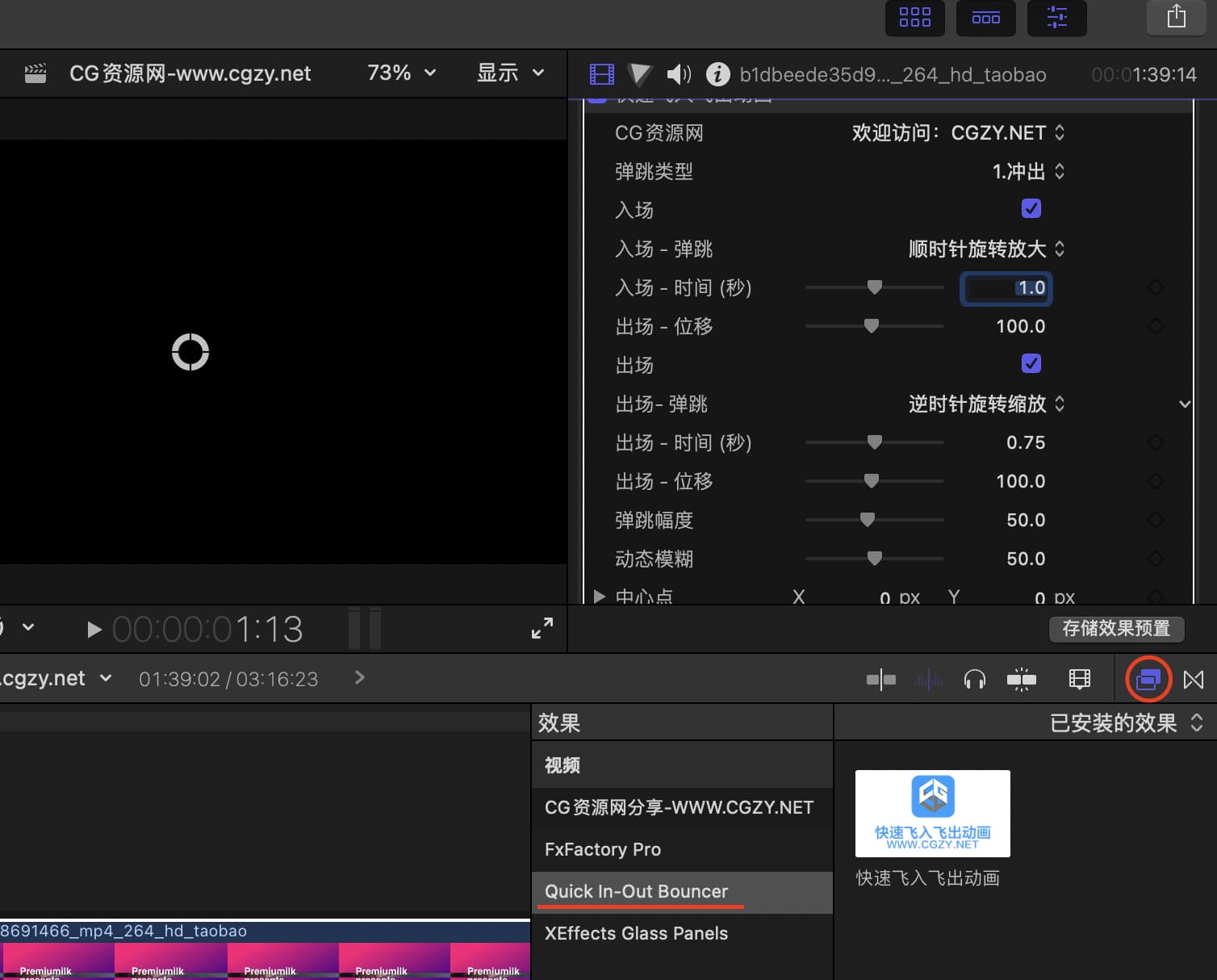Open the Info inspector tab
The image size is (1217, 980).
tap(717, 74)
